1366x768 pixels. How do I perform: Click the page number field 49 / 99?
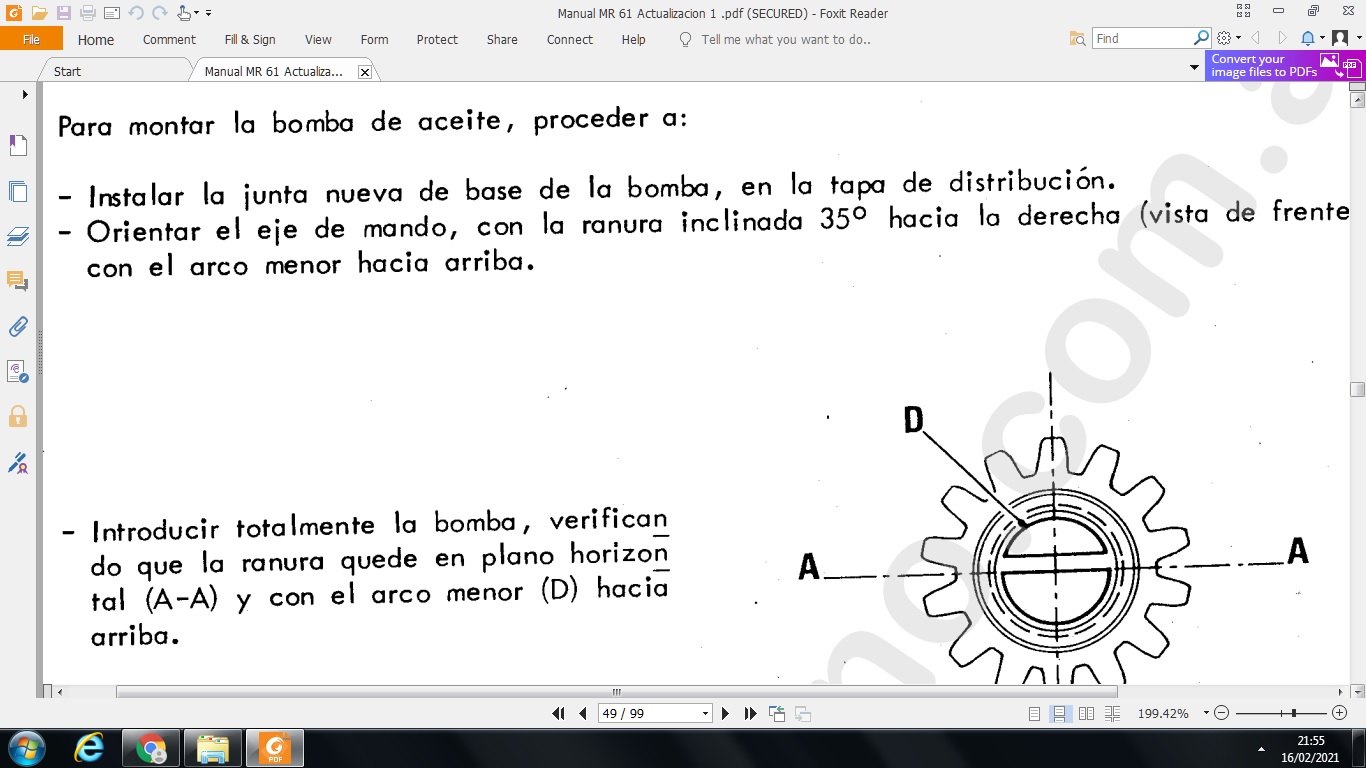point(654,713)
